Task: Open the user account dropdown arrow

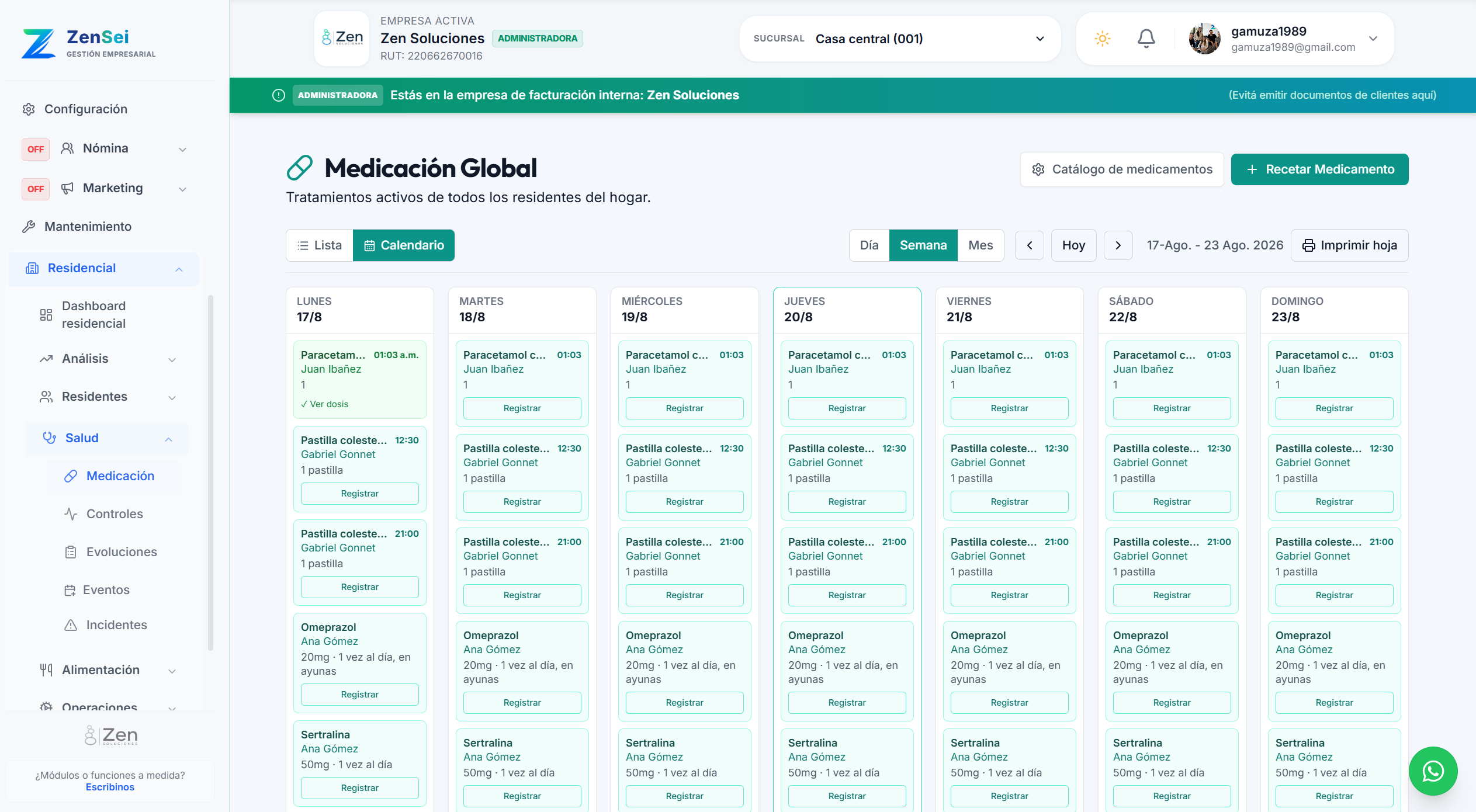Action: coord(1373,39)
